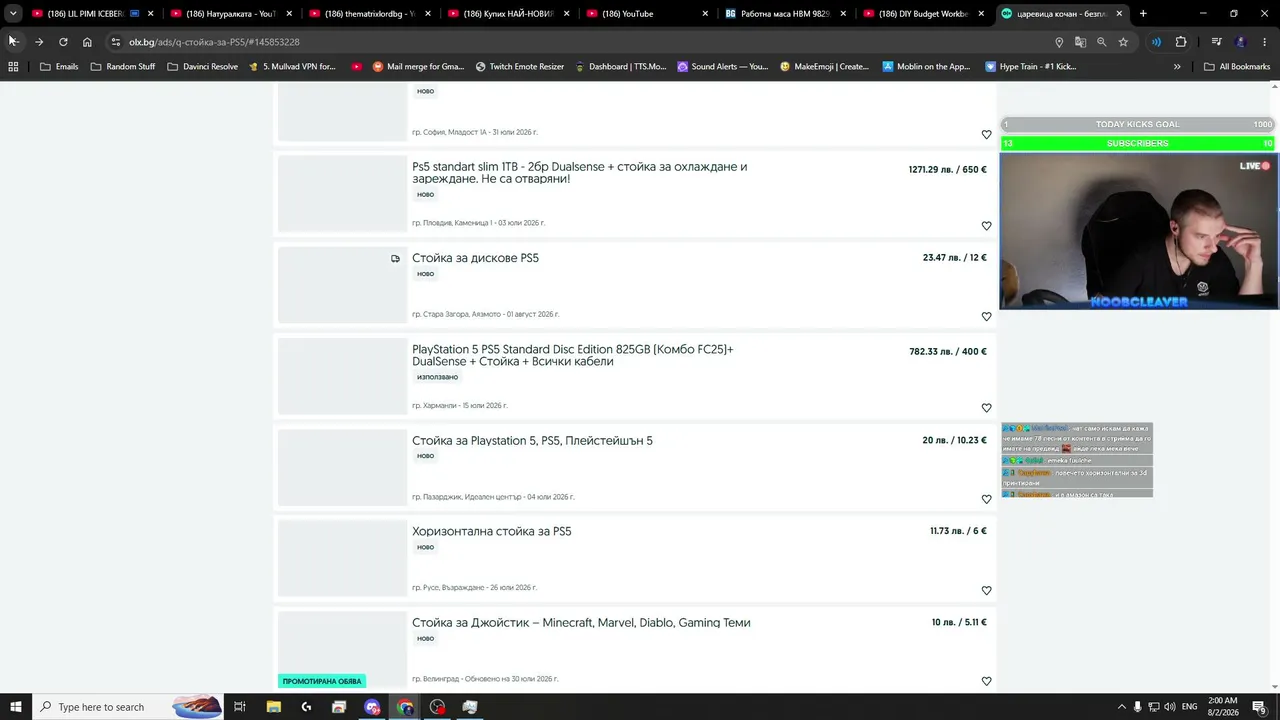1280x720 pixels.
Task: Open the Hype Train #1 Kick bookmark
Action: click(1031, 67)
